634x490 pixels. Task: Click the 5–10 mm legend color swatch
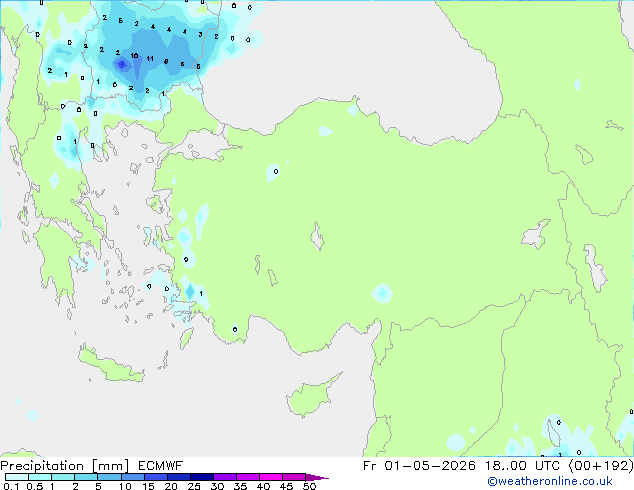click(x=110, y=477)
